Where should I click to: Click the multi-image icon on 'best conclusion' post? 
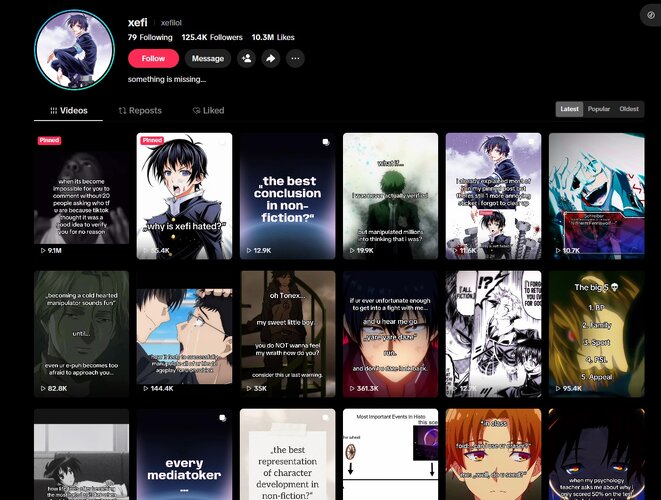click(326, 142)
